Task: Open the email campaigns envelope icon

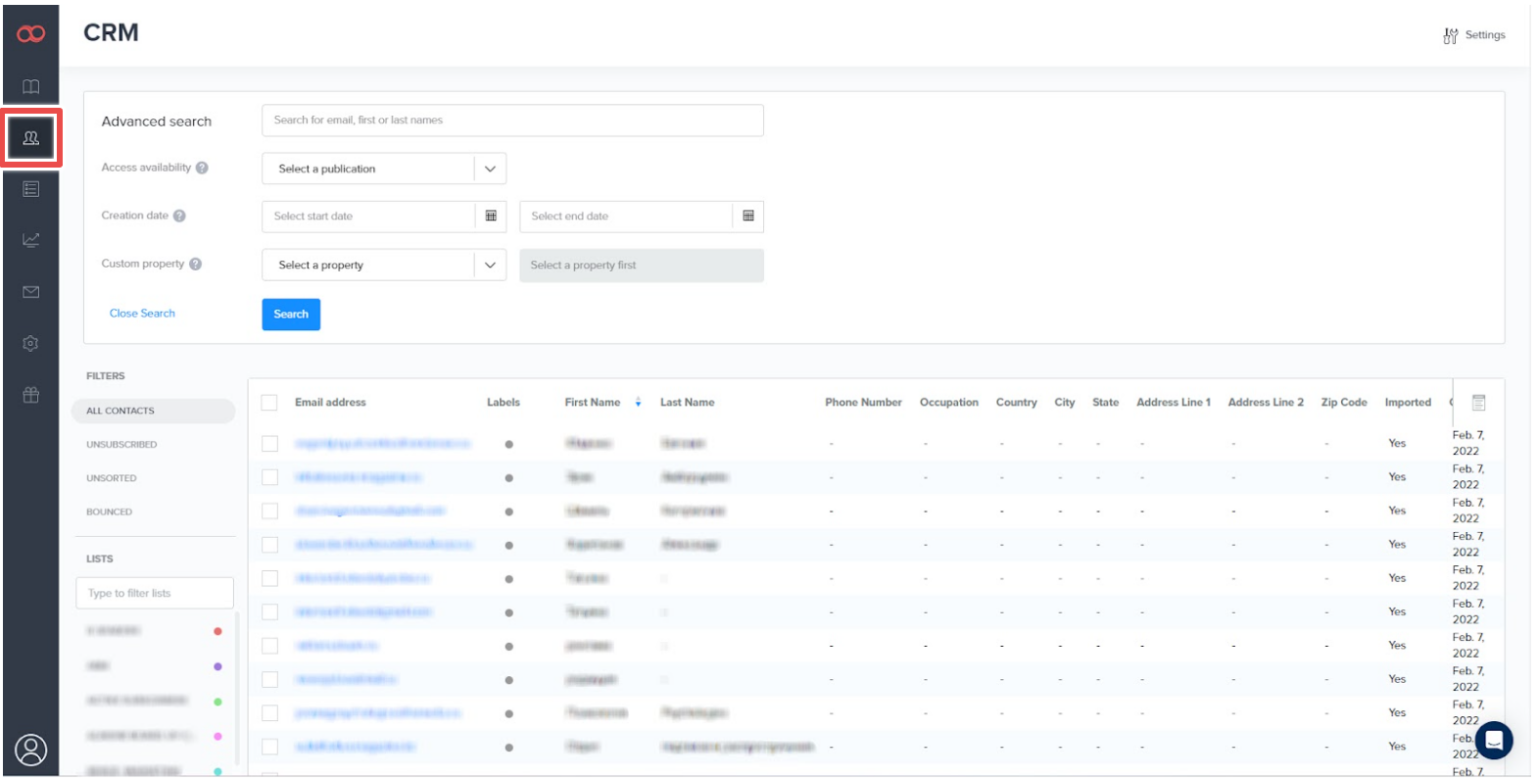Action: click(30, 292)
